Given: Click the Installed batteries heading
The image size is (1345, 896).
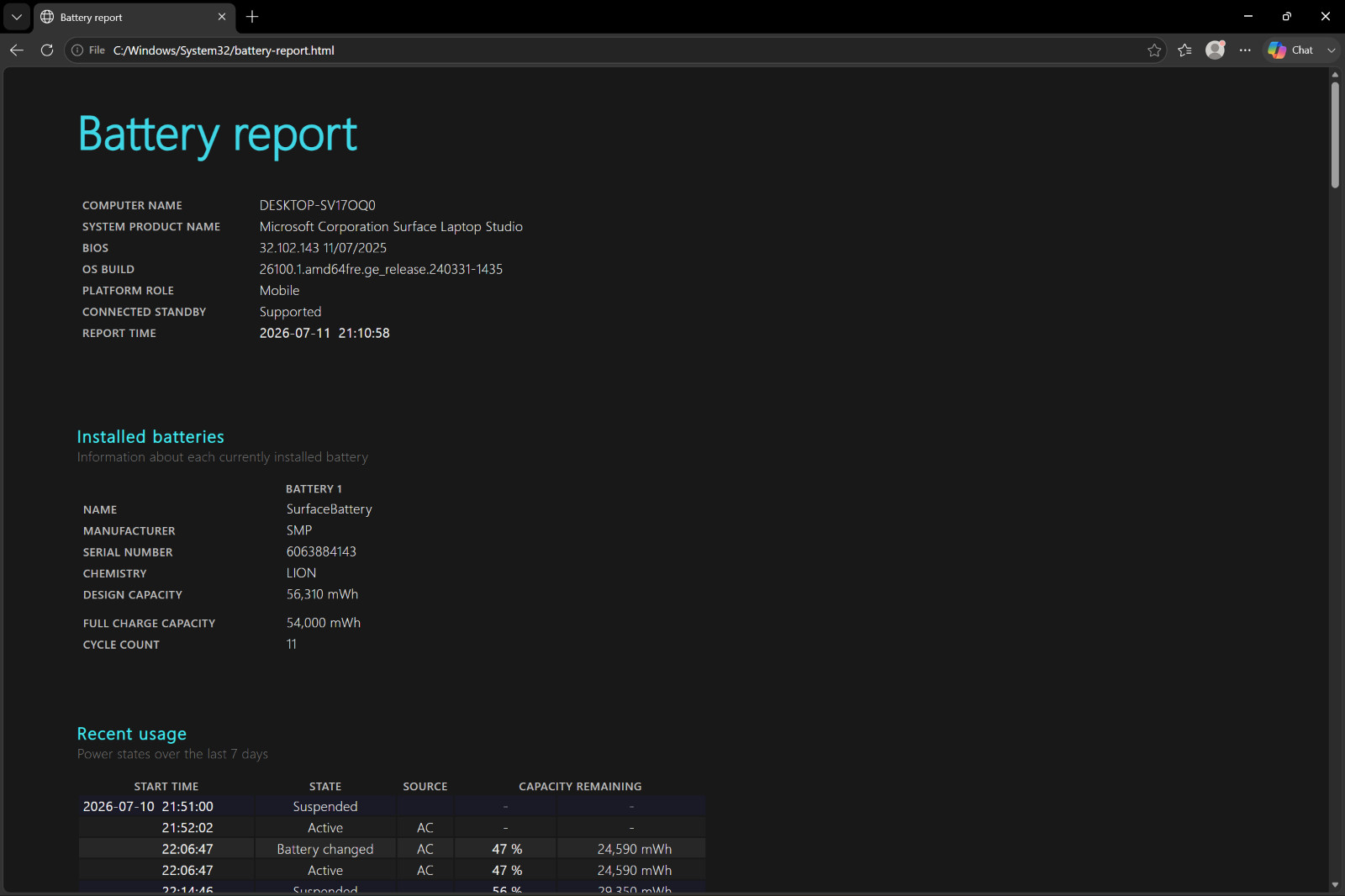Looking at the screenshot, I should point(150,437).
